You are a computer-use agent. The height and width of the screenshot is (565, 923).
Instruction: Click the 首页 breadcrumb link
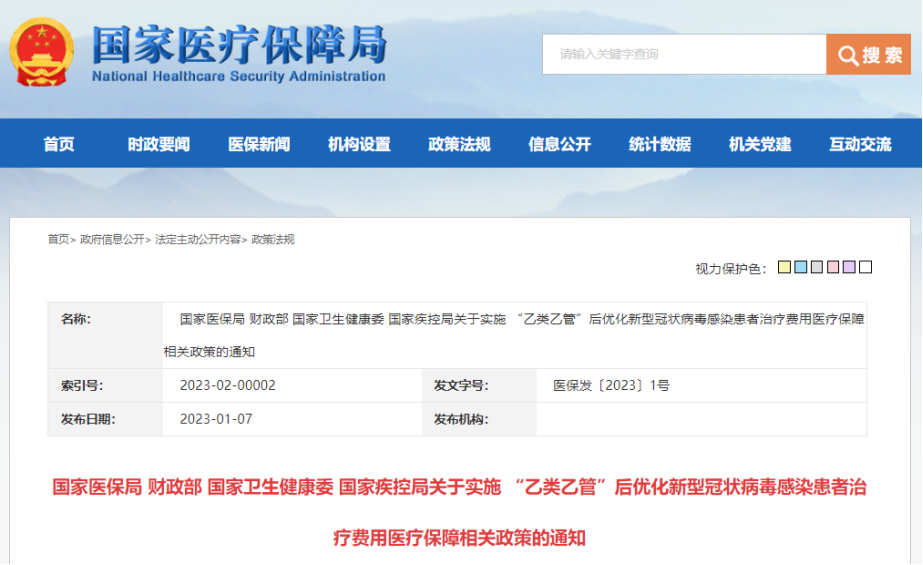point(58,239)
